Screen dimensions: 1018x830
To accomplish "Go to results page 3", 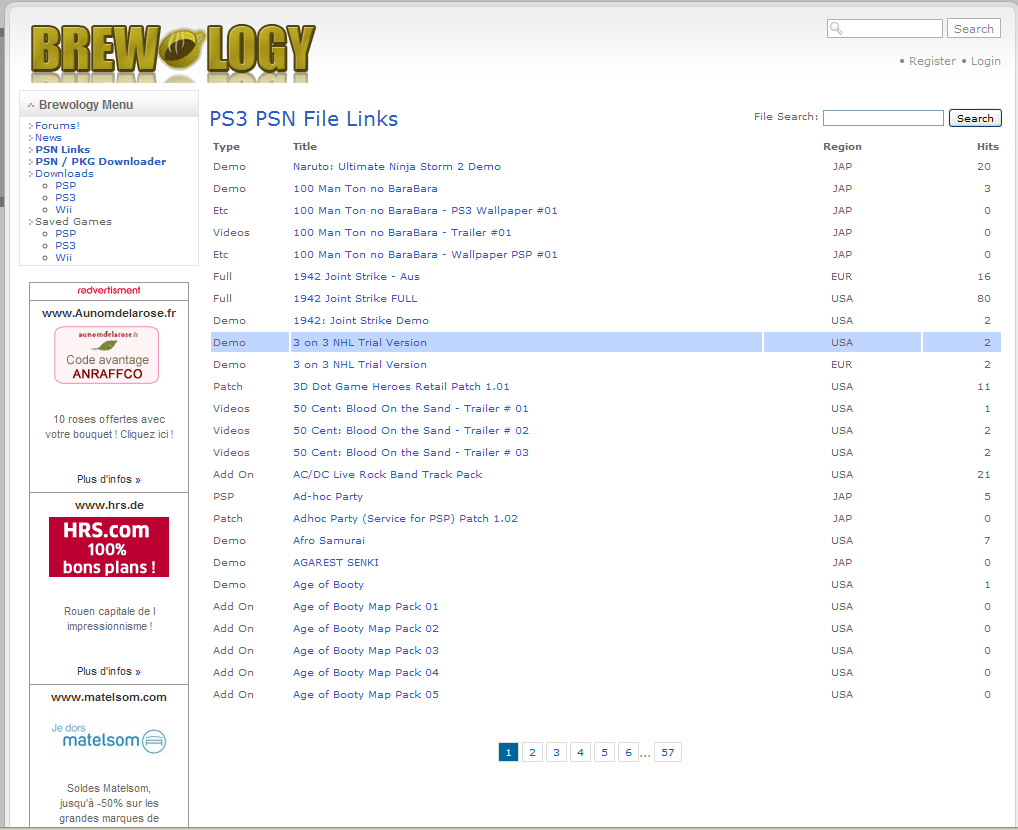I will click(556, 752).
